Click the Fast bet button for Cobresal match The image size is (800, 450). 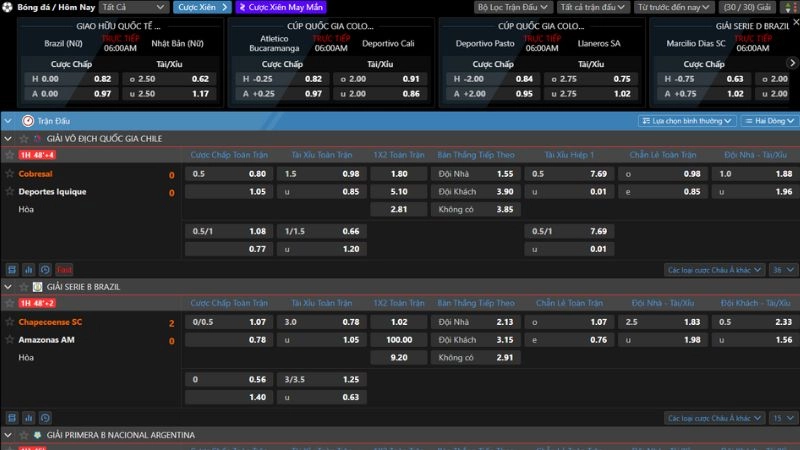pyautogui.click(x=64, y=269)
